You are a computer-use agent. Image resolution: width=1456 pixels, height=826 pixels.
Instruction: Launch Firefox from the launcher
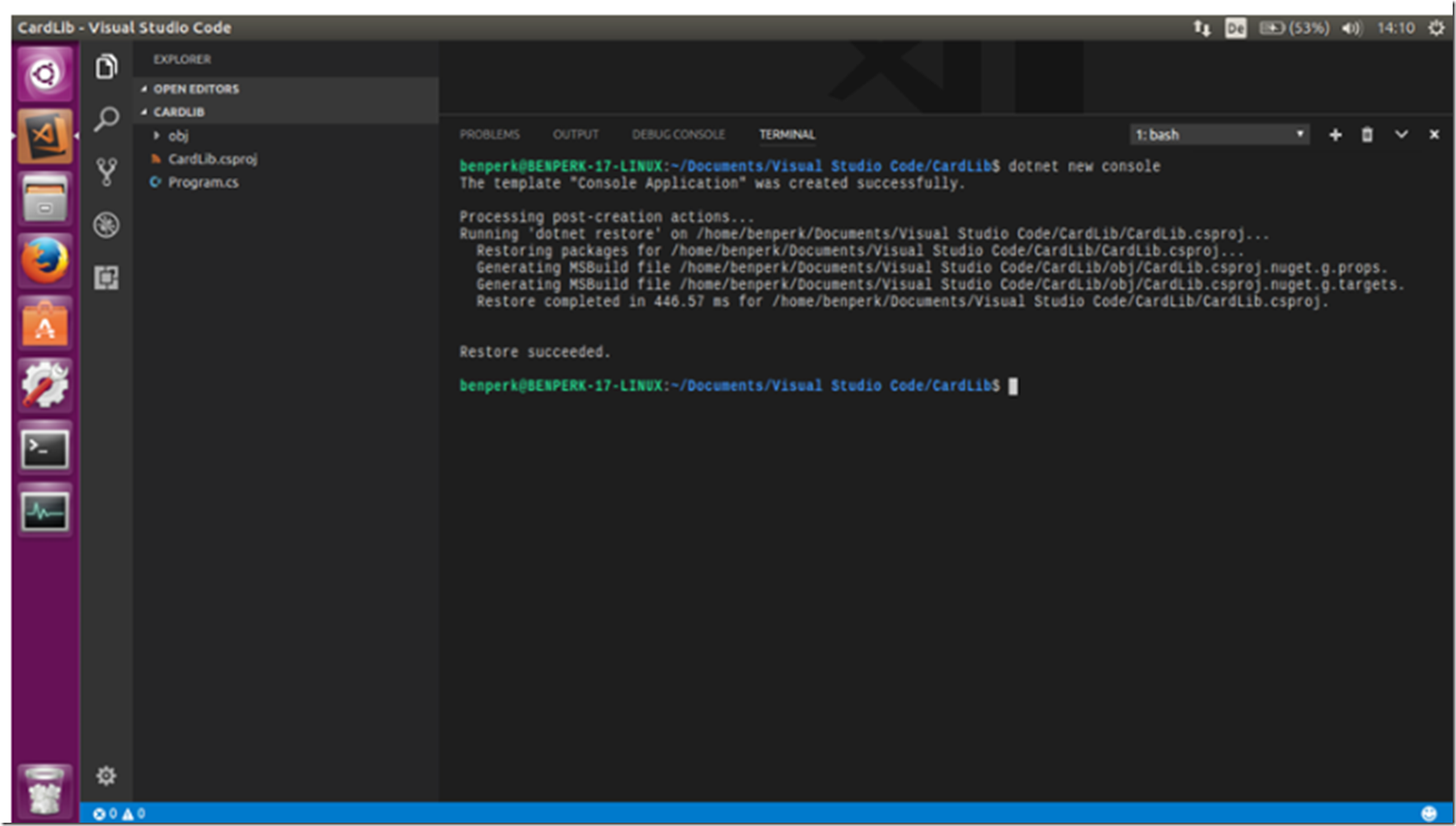coord(45,261)
